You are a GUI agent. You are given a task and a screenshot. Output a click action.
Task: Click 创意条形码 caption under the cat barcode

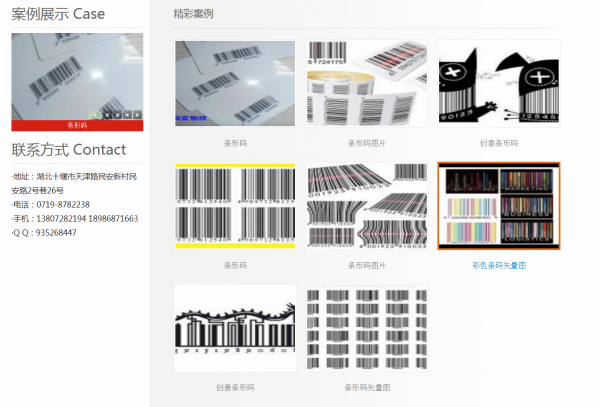(499, 143)
